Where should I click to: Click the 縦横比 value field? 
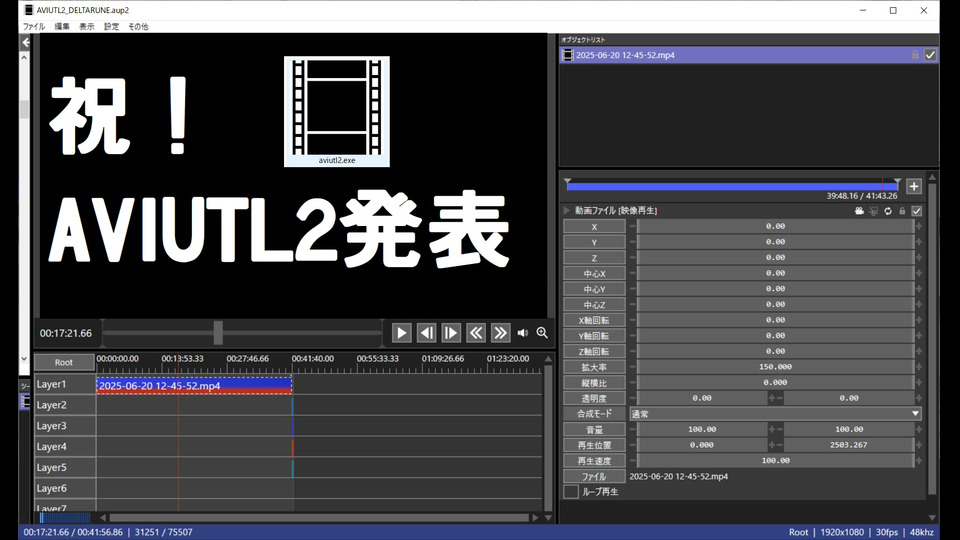775,383
